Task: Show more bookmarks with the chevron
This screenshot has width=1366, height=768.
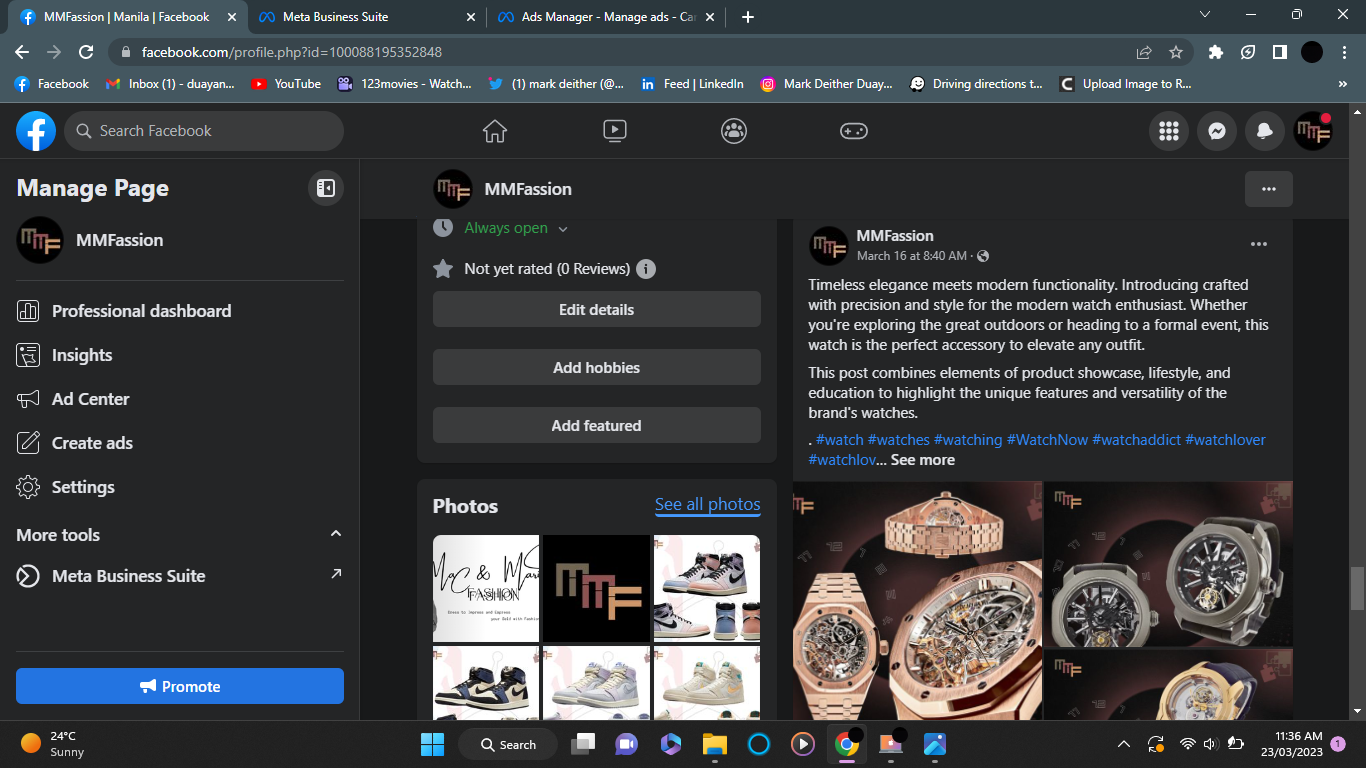Action: click(x=1343, y=84)
